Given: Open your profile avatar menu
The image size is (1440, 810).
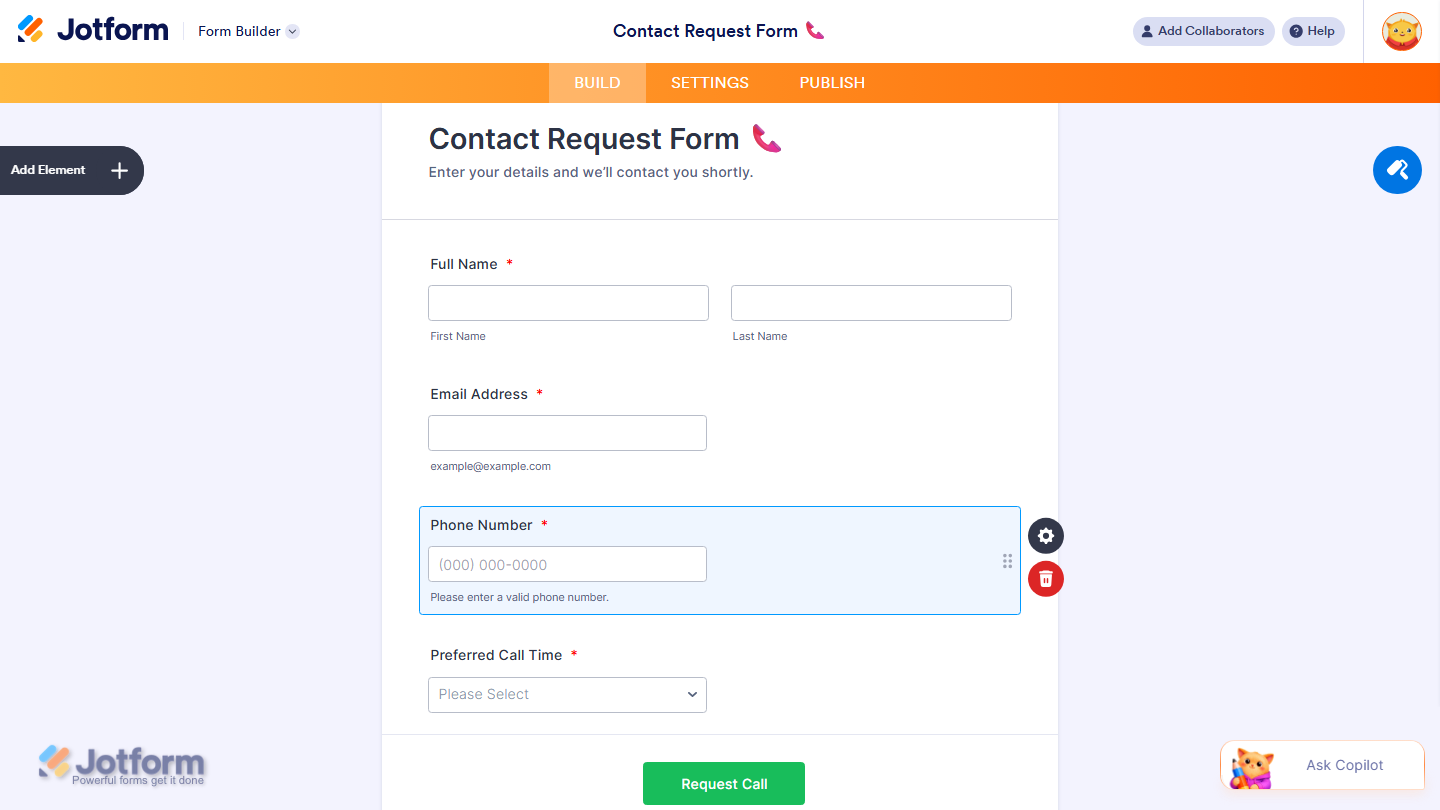Looking at the screenshot, I should tap(1401, 31).
